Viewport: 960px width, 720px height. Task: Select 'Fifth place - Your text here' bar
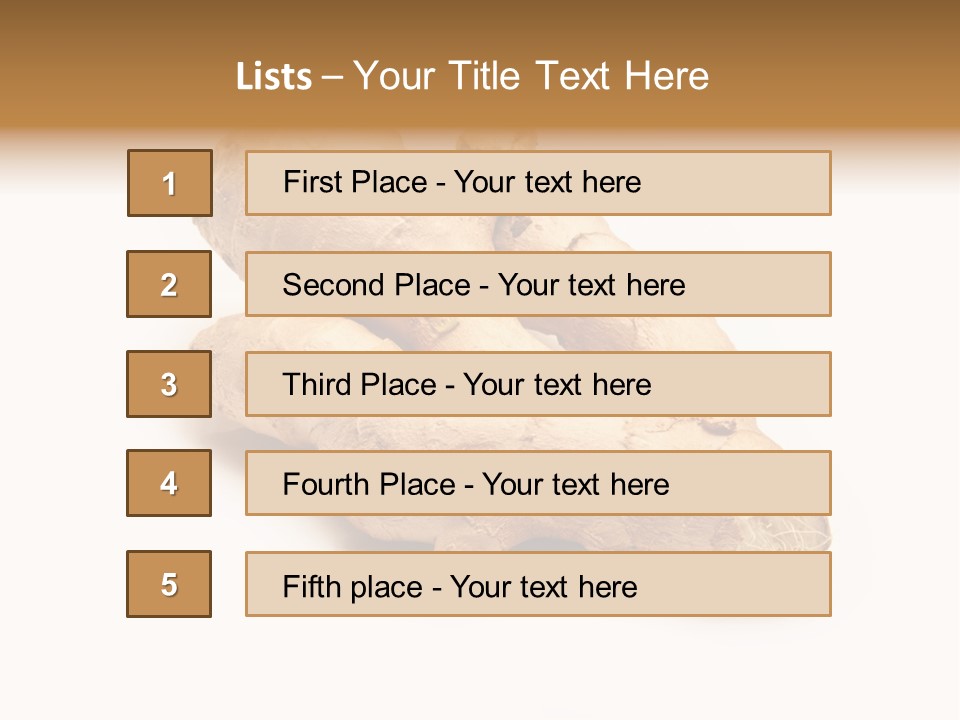pyautogui.click(x=538, y=584)
